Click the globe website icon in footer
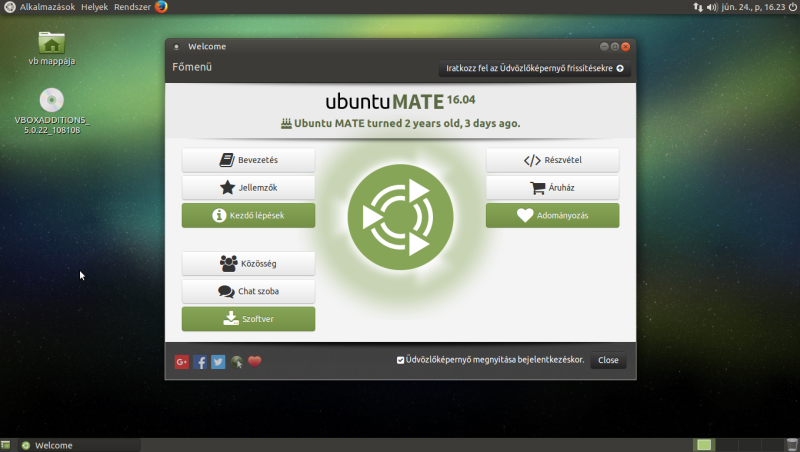This screenshot has height=452, width=800. point(236,362)
